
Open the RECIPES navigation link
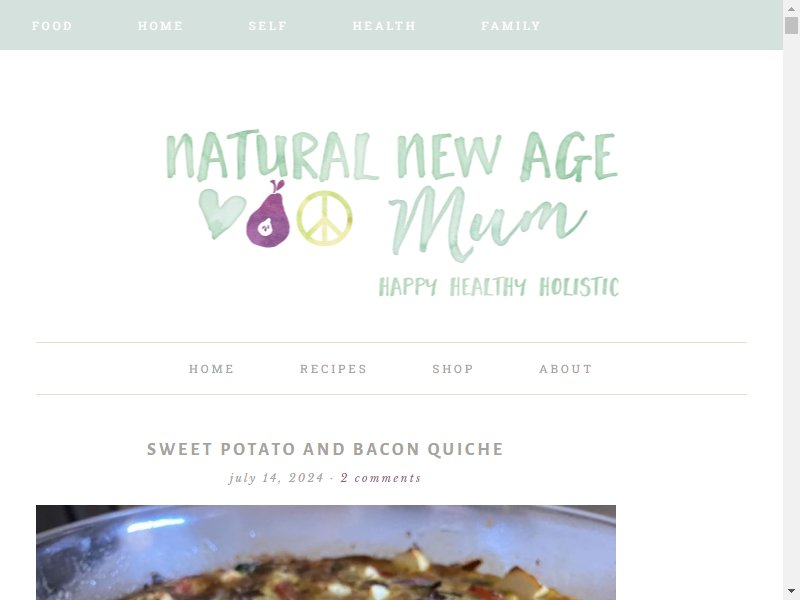[333, 369]
